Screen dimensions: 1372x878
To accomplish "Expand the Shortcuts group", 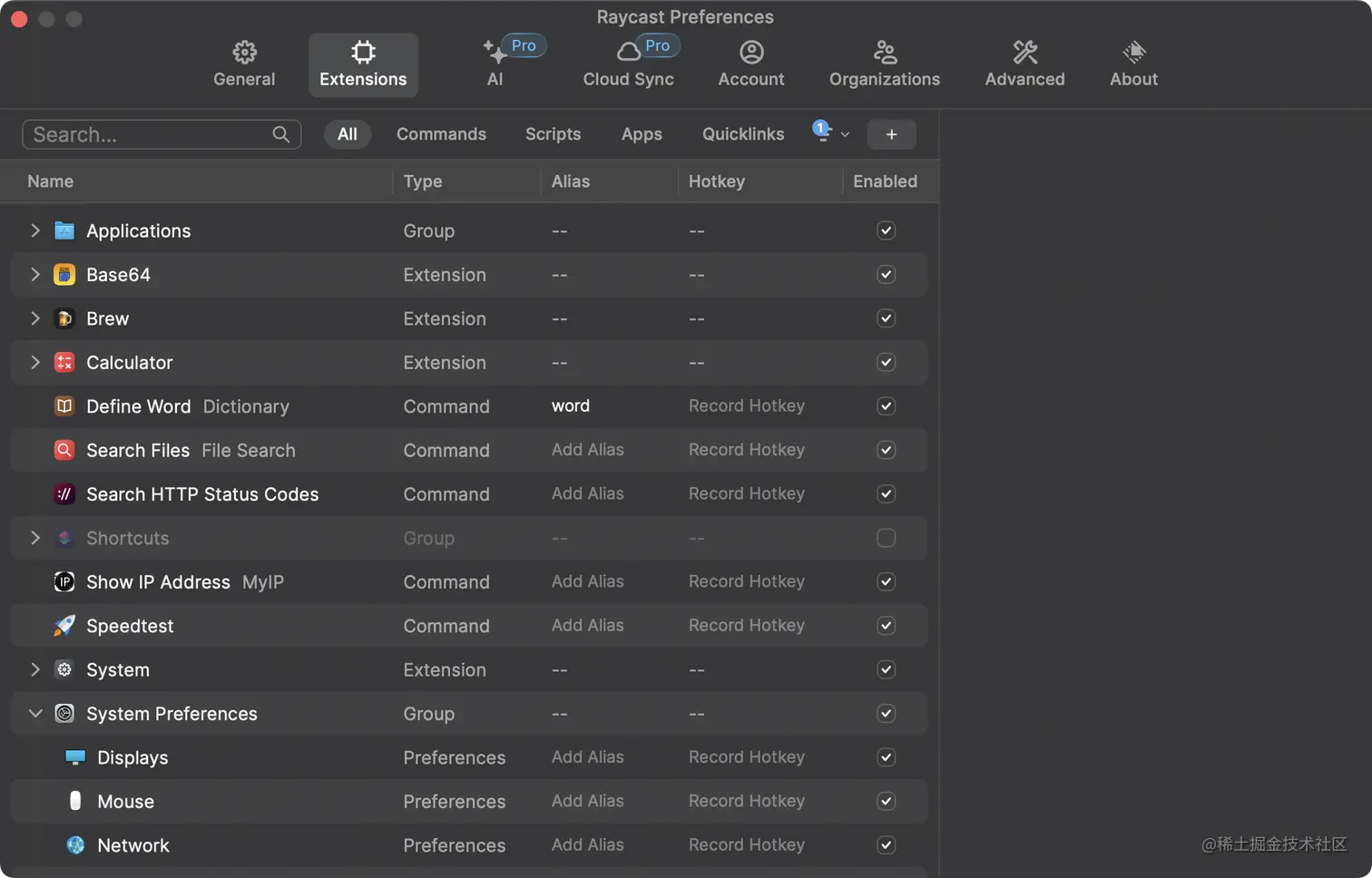I will 35,538.
